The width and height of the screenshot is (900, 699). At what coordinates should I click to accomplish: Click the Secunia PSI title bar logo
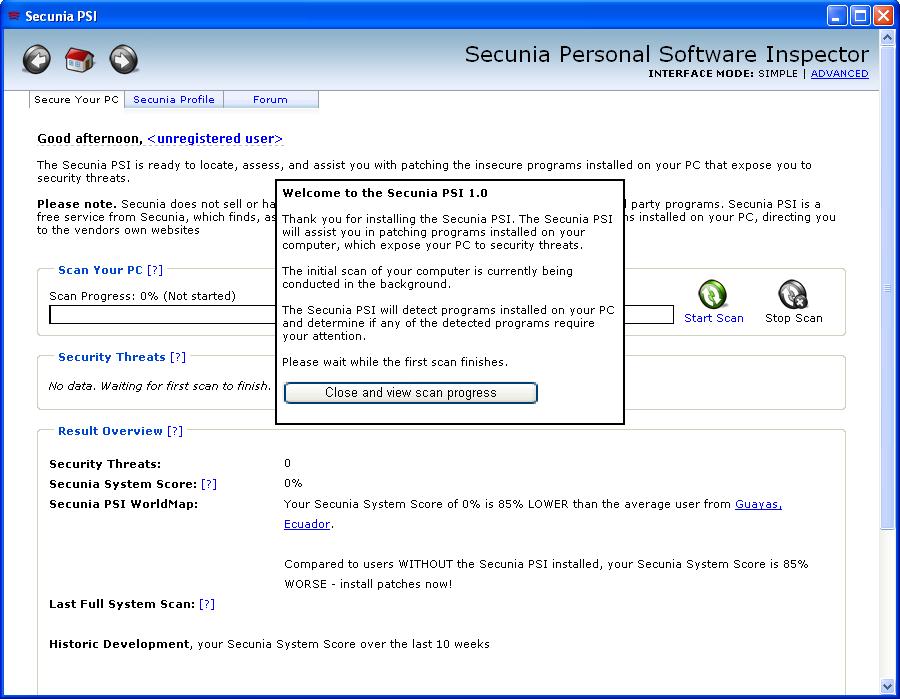(14, 15)
